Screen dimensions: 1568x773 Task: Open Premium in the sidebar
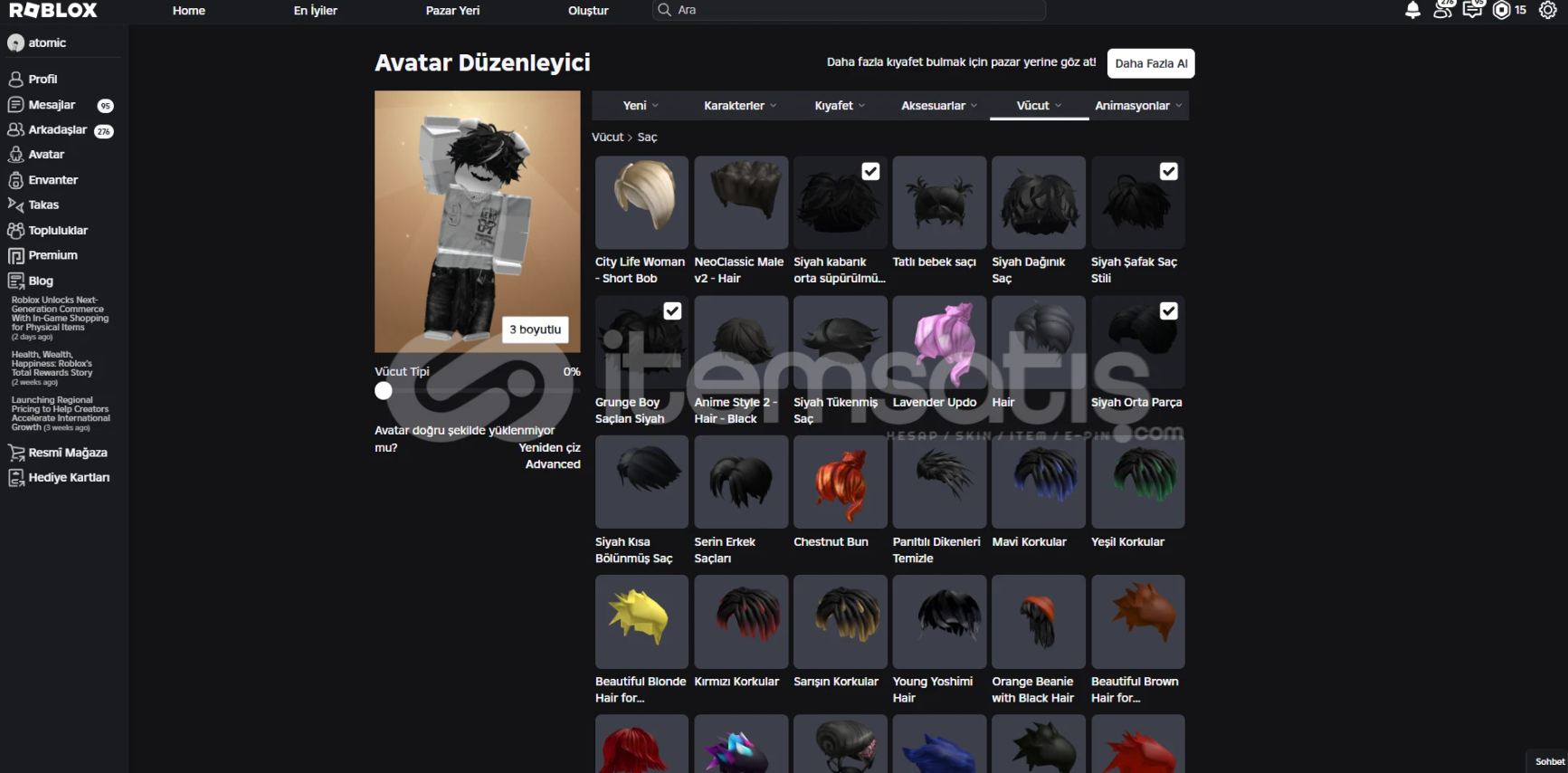43,255
